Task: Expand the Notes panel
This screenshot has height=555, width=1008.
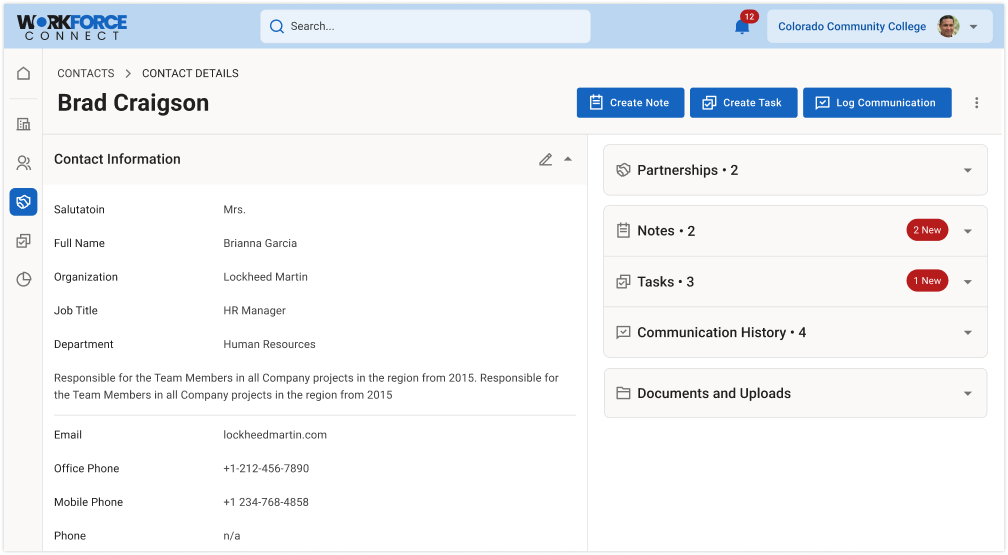Action: tap(967, 231)
